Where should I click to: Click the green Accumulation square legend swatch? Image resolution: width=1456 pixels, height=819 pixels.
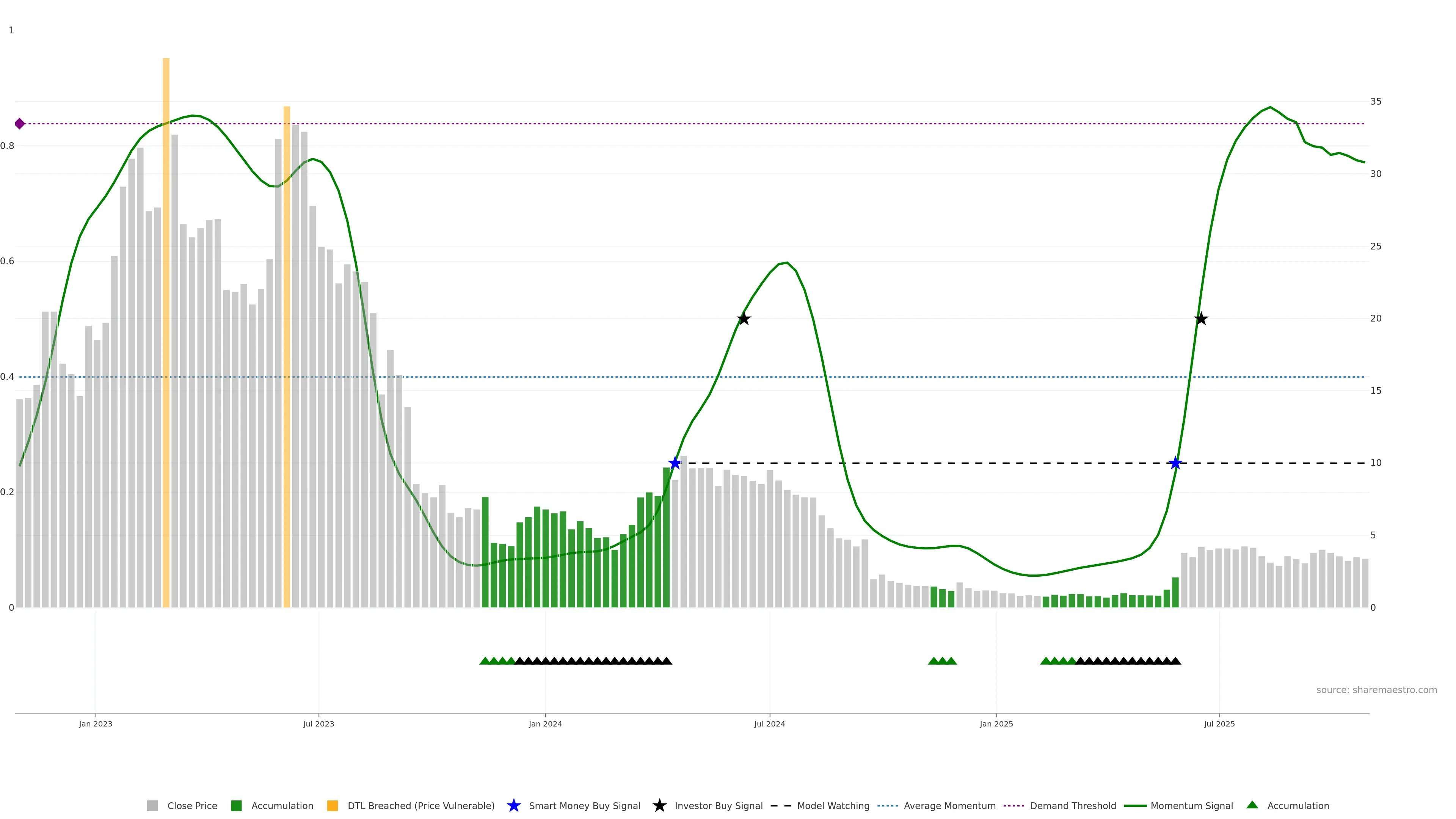(236, 806)
